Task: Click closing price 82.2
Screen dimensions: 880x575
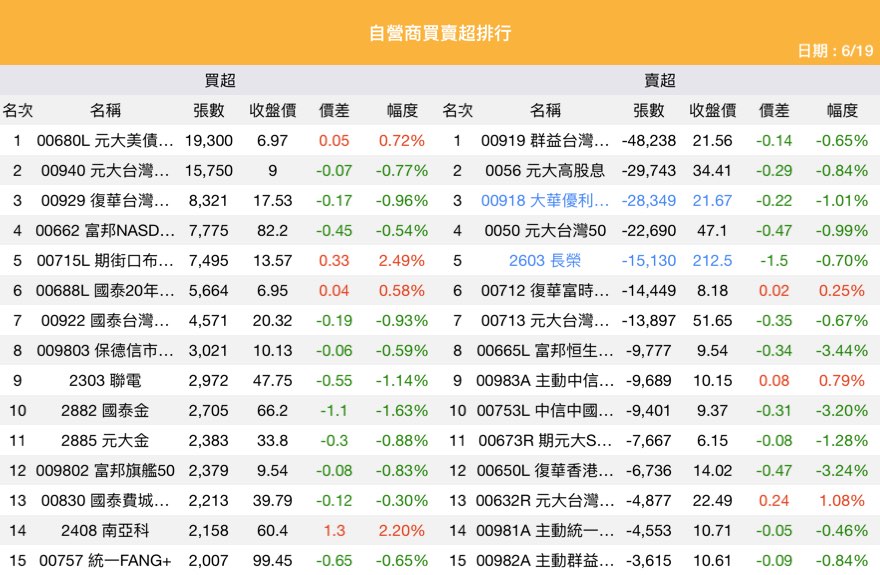Action: point(272,231)
